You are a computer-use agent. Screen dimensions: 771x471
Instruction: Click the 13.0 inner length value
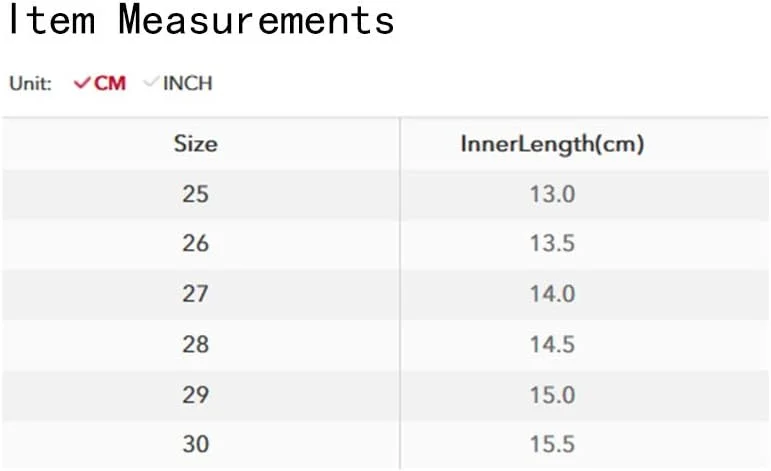pos(552,193)
